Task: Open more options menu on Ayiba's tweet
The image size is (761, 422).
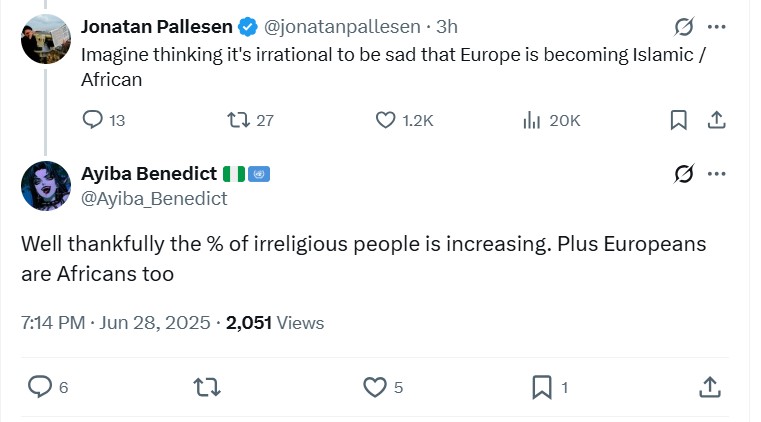Action: pyautogui.click(x=716, y=174)
